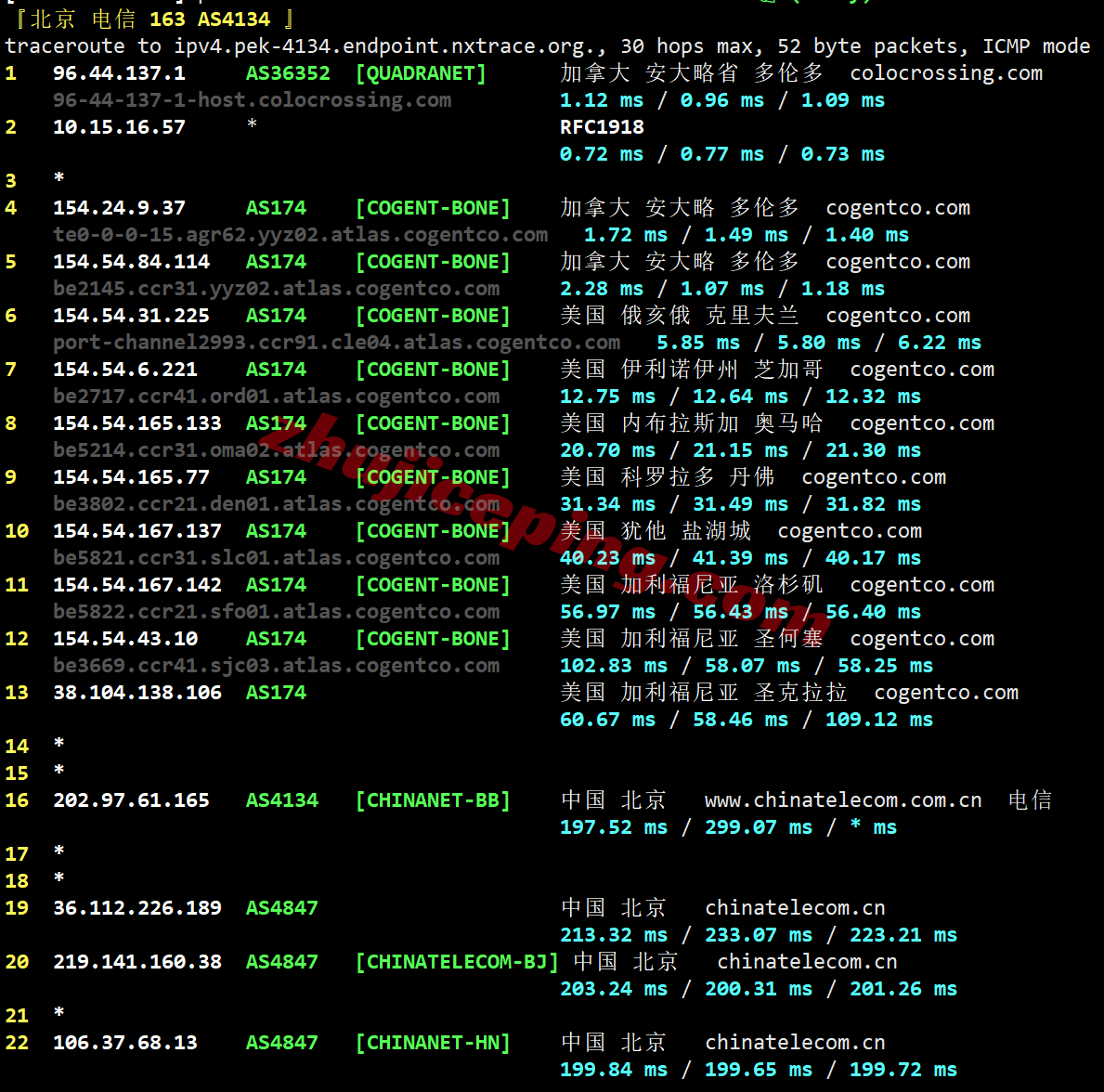The image size is (1104, 1092).
Task: Click the '6.22 ms' latency value
Action: click(940, 343)
